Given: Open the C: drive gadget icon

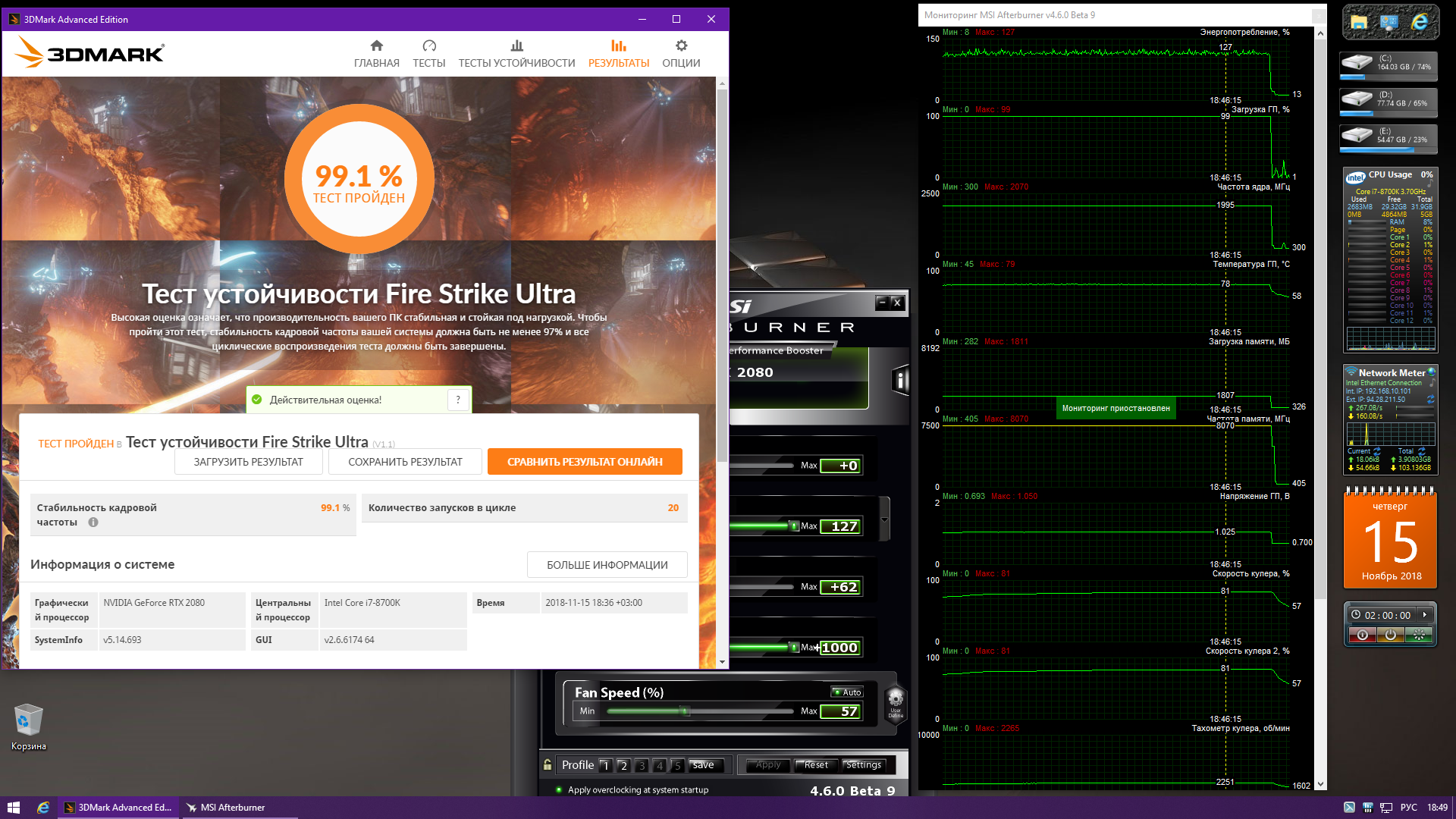Looking at the screenshot, I should [1357, 63].
